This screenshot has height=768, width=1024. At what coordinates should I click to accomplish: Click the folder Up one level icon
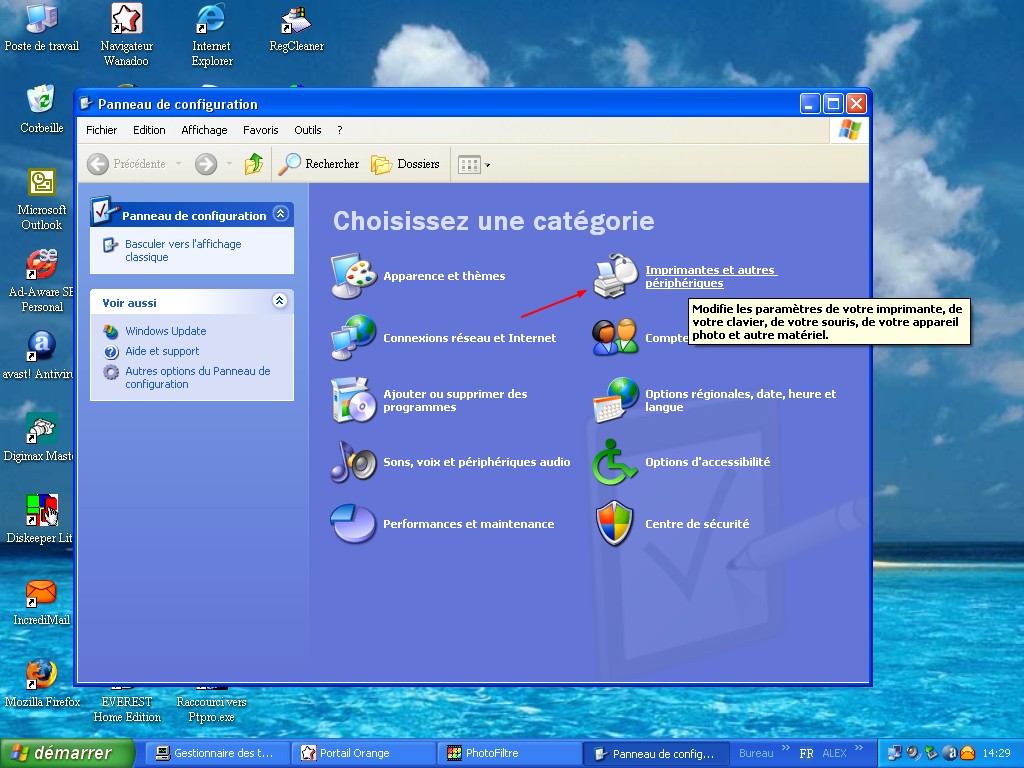(x=254, y=164)
